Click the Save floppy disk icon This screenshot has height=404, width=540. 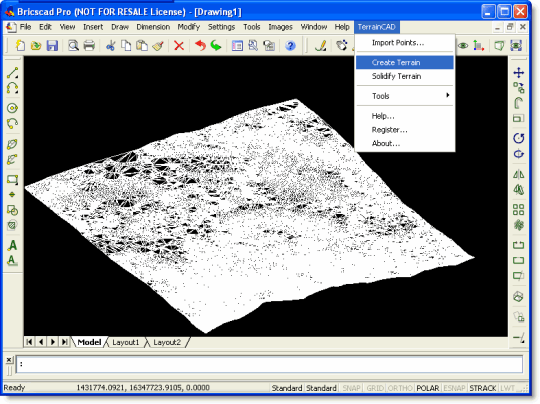point(52,45)
